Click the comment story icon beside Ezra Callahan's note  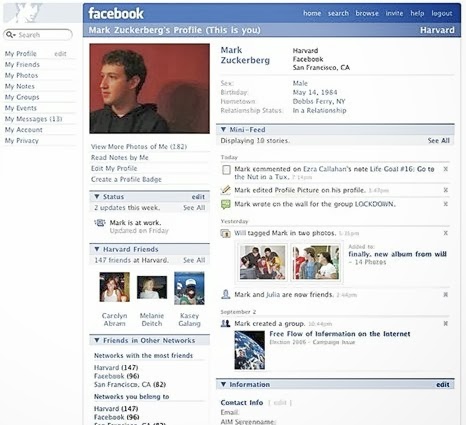click(x=226, y=170)
